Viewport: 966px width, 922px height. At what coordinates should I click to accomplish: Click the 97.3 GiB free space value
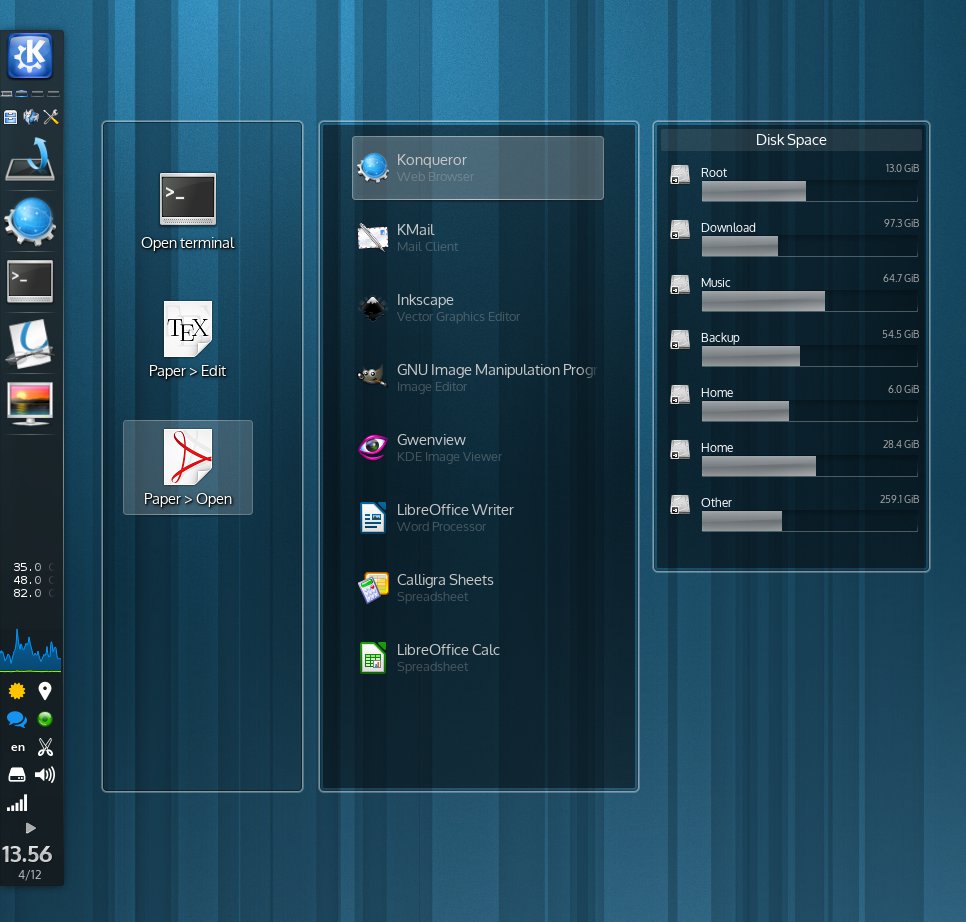(x=901, y=223)
